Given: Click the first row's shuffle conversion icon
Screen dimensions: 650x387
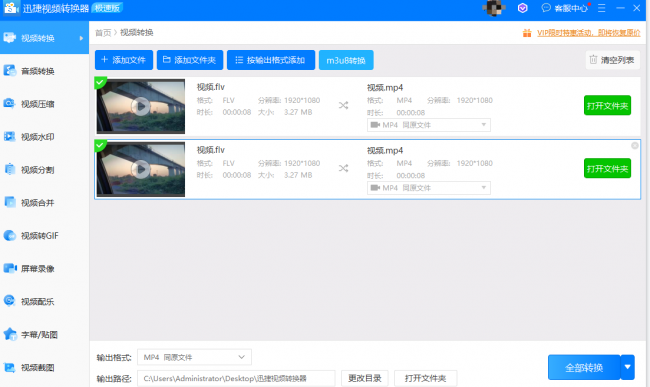Looking at the screenshot, I should click(343, 105).
